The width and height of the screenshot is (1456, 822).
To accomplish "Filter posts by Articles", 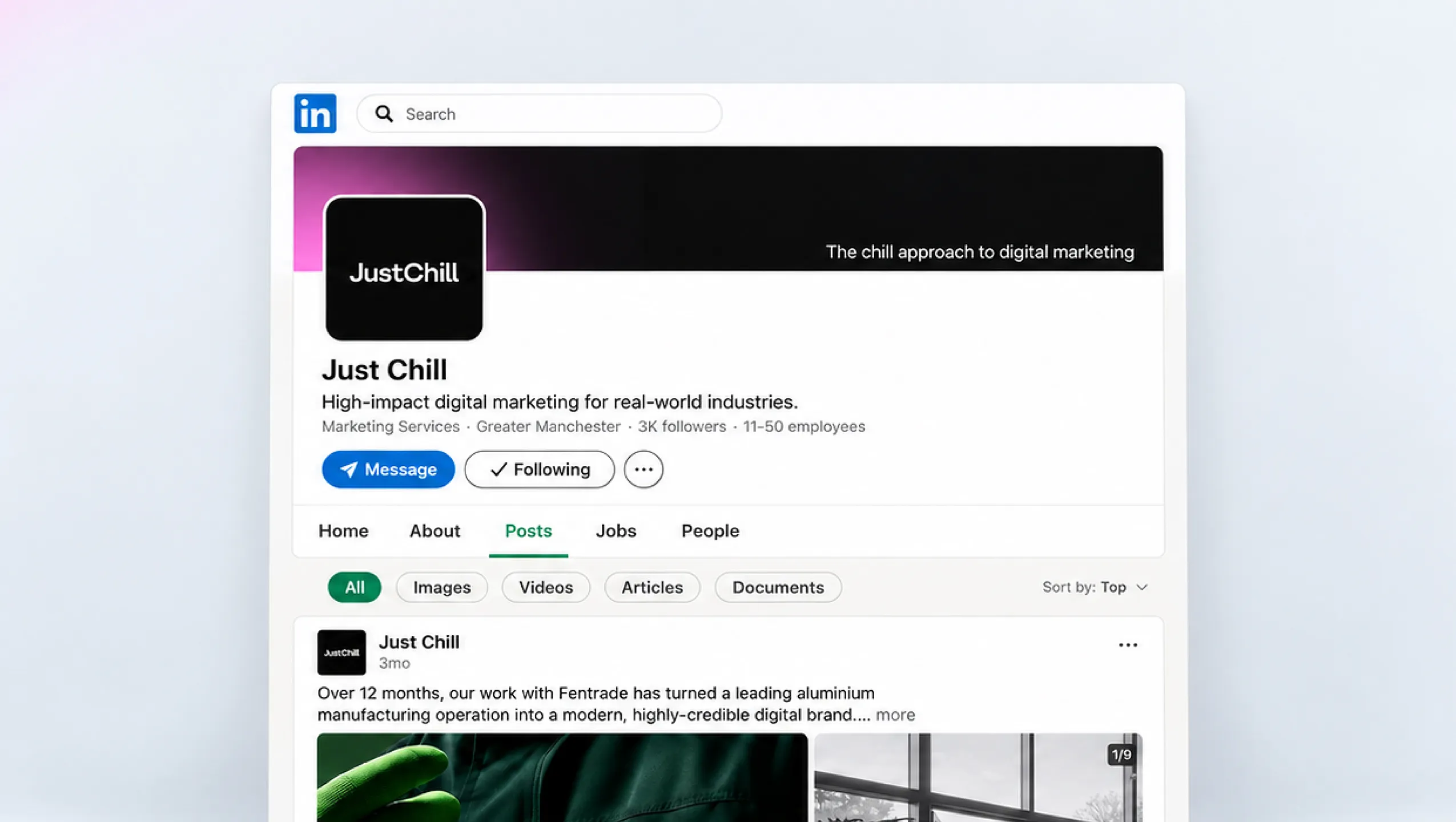I will pyautogui.click(x=652, y=587).
